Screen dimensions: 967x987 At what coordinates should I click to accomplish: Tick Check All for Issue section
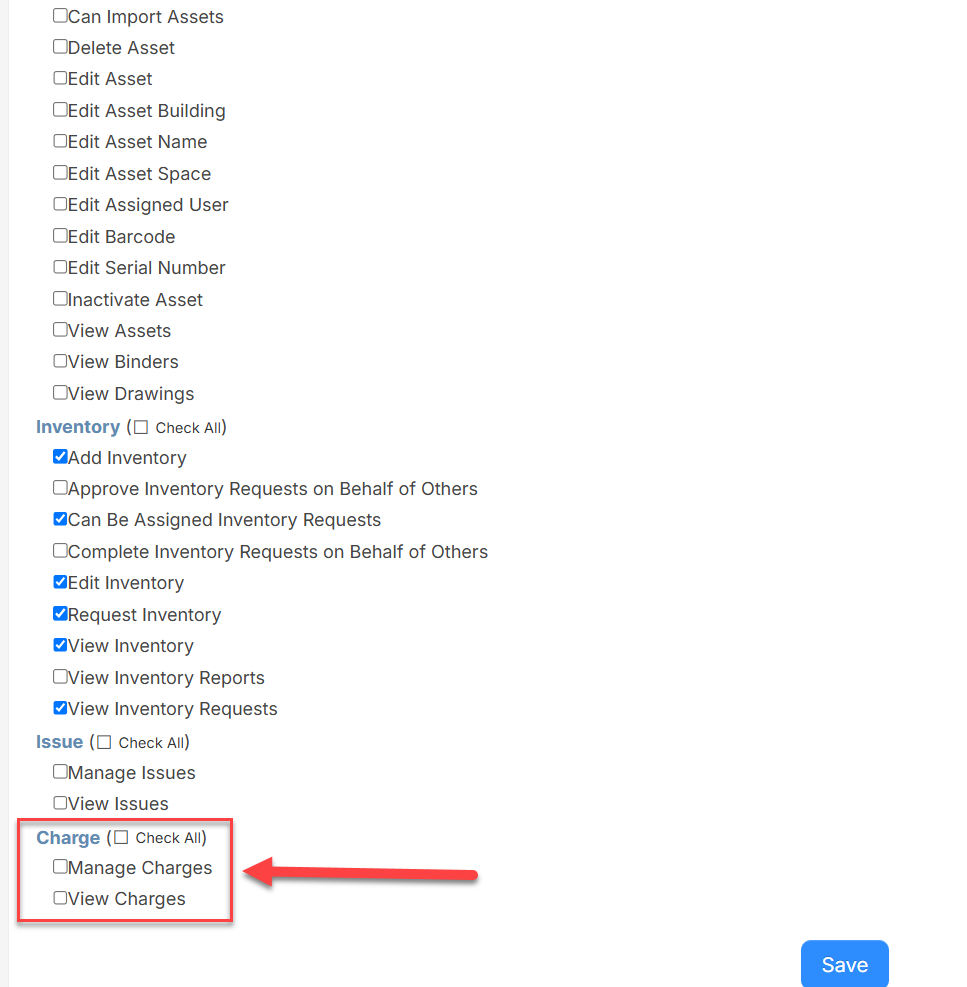(x=105, y=742)
